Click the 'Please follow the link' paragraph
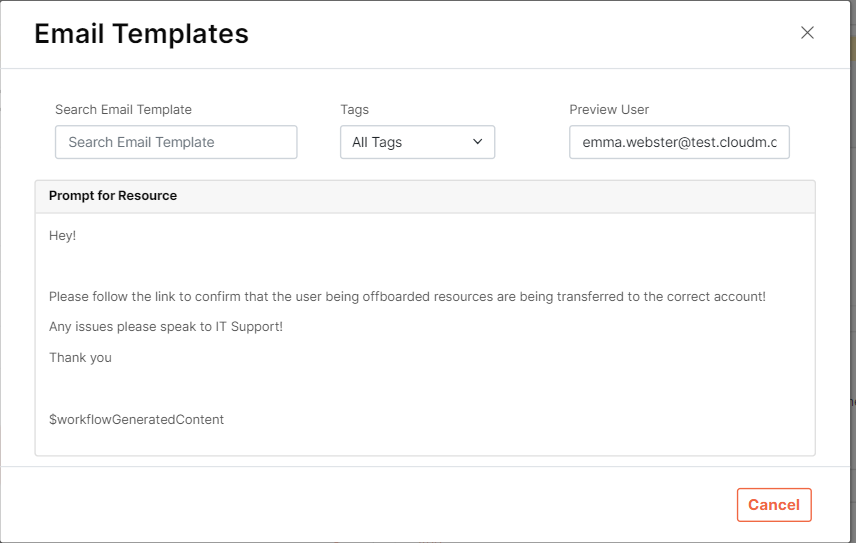856x543 pixels. coord(407,297)
